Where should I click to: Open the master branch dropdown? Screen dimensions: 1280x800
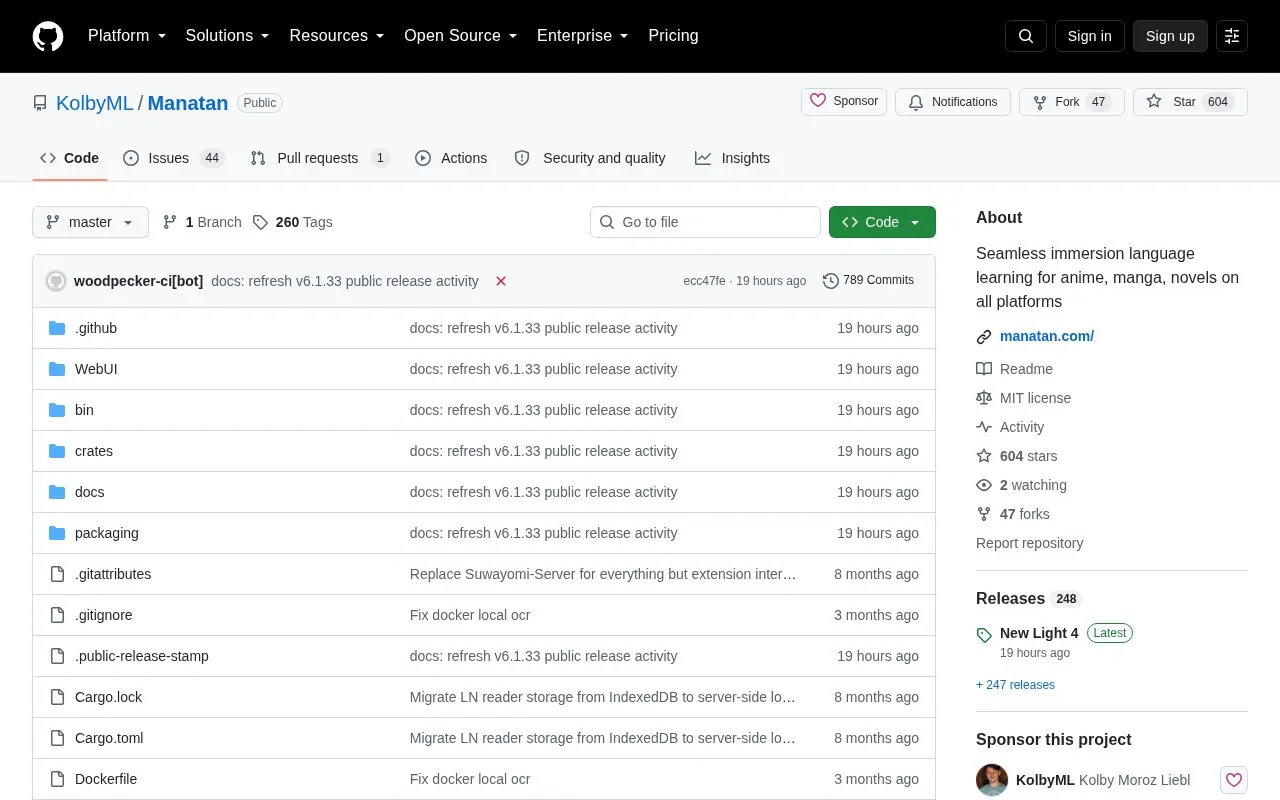(x=90, y=222)
